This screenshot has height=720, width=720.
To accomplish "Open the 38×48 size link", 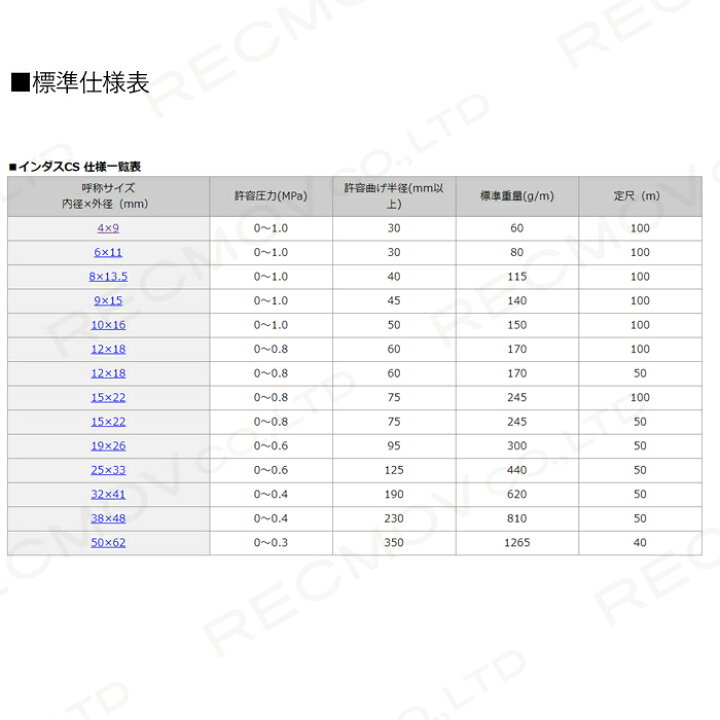I will click(108, 518).
